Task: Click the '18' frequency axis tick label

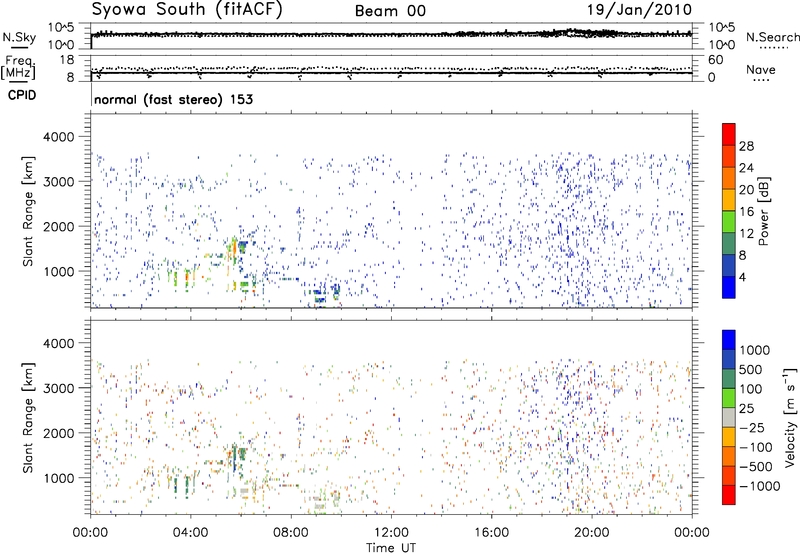Action: tap(67, 60)
